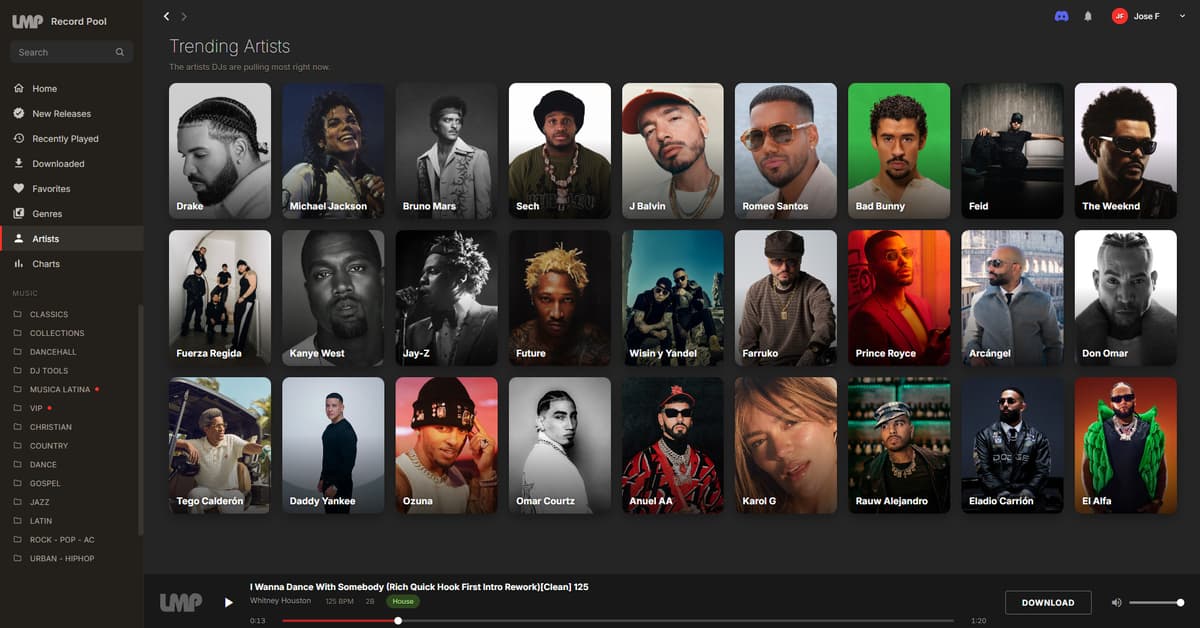
Task: Open the Karol G artist card
Action: (786, 445)
